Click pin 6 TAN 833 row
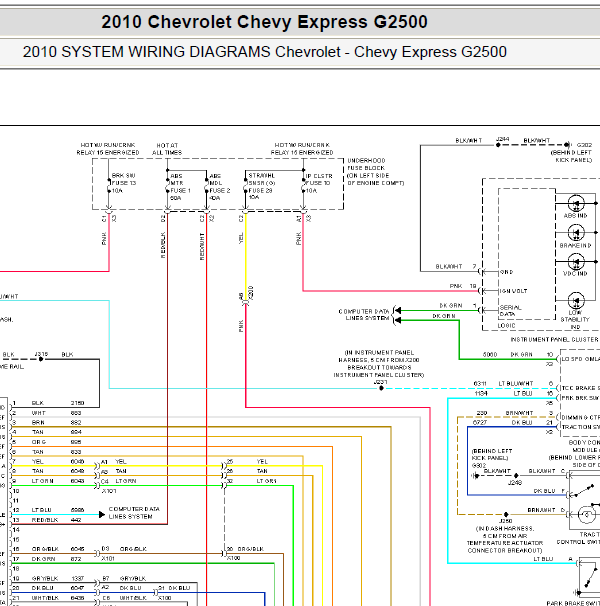Viewport: 600px width, 606px height. pyautogui.click(x=47, y=452)
